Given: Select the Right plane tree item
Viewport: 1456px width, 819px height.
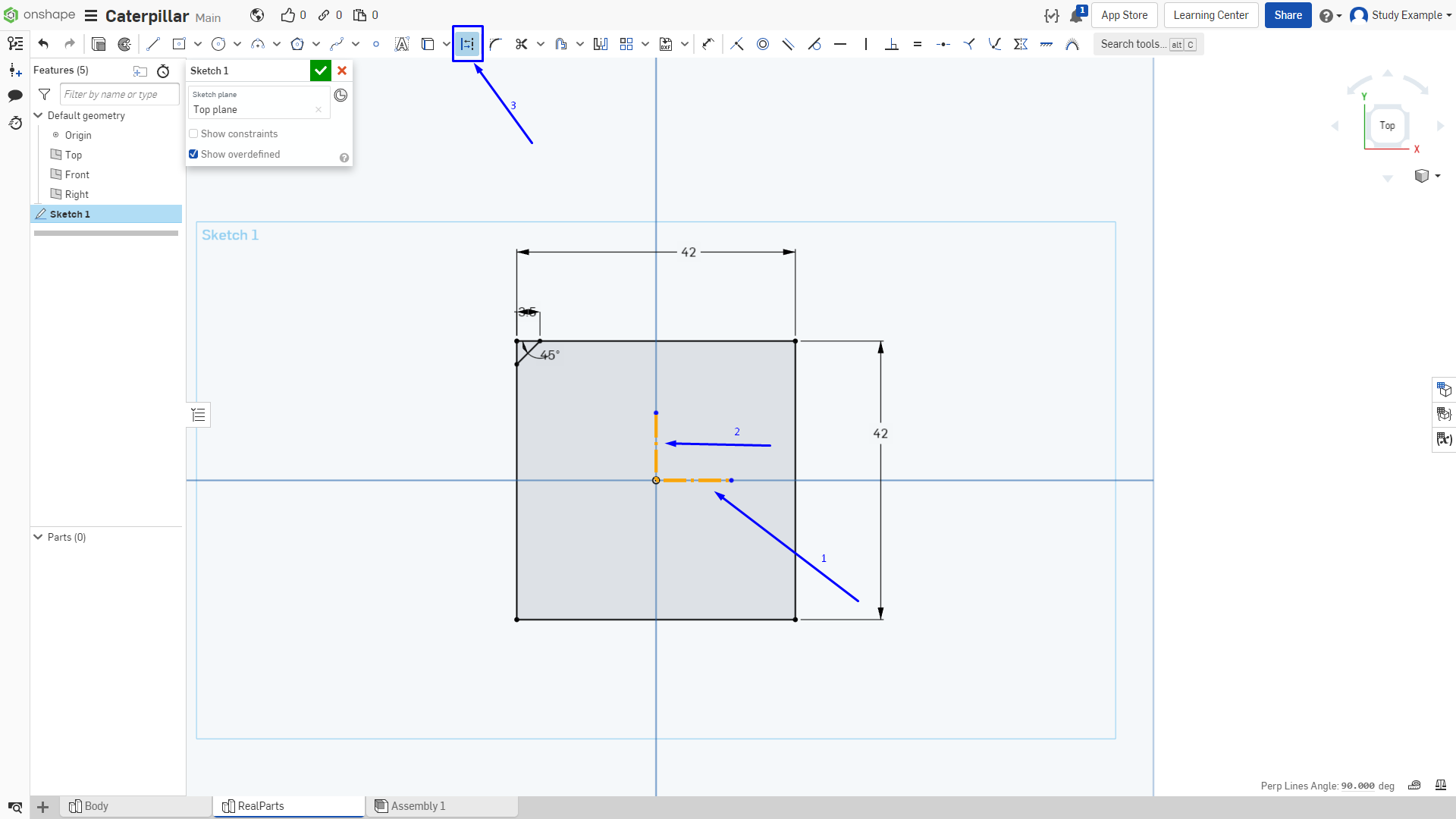Looking at the screenshot, I should (x=77, y=194).
